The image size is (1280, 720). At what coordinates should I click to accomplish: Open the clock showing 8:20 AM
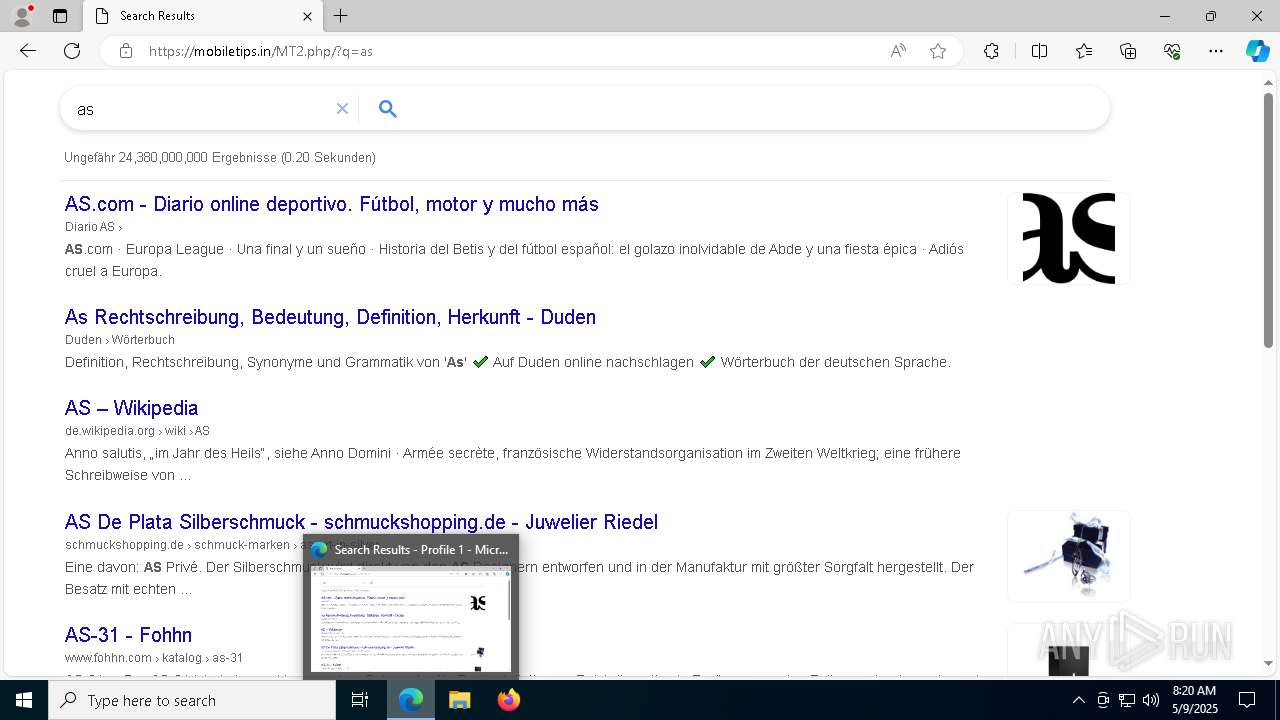(x=1194, y=700)
